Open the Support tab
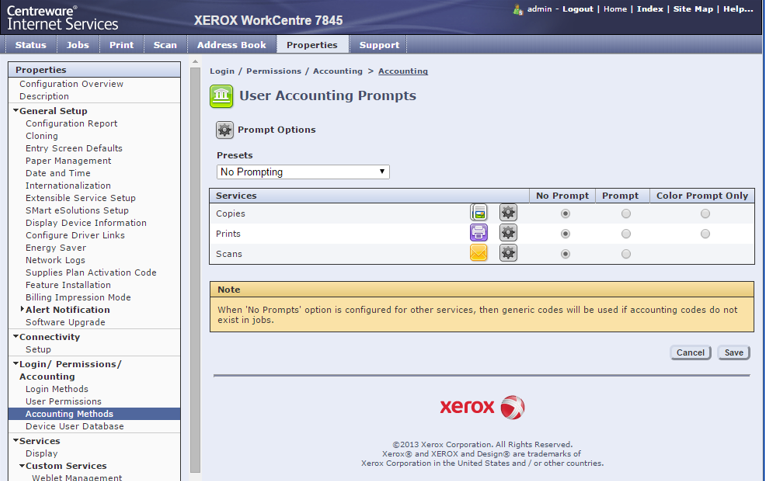Screen dimensions: 765x481 pos(379,45)
